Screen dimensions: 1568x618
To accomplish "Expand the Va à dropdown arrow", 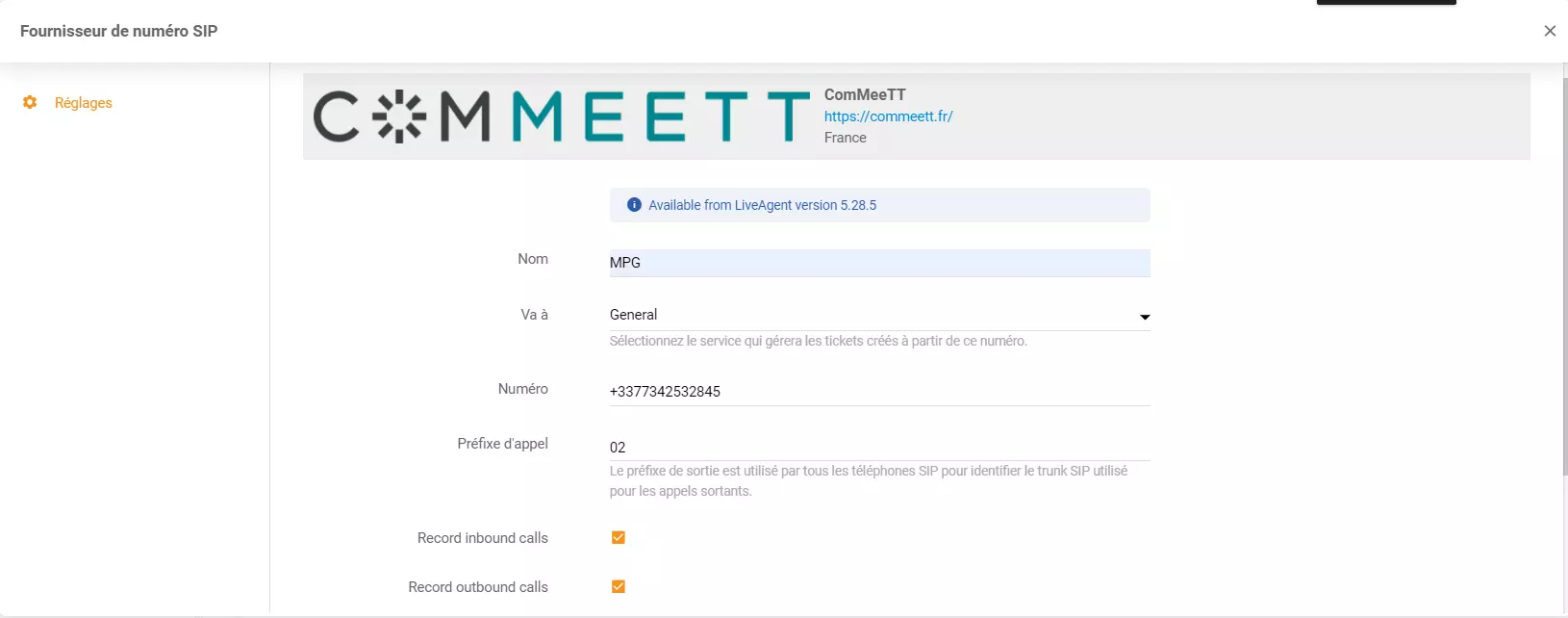I will coord(1144,317).
